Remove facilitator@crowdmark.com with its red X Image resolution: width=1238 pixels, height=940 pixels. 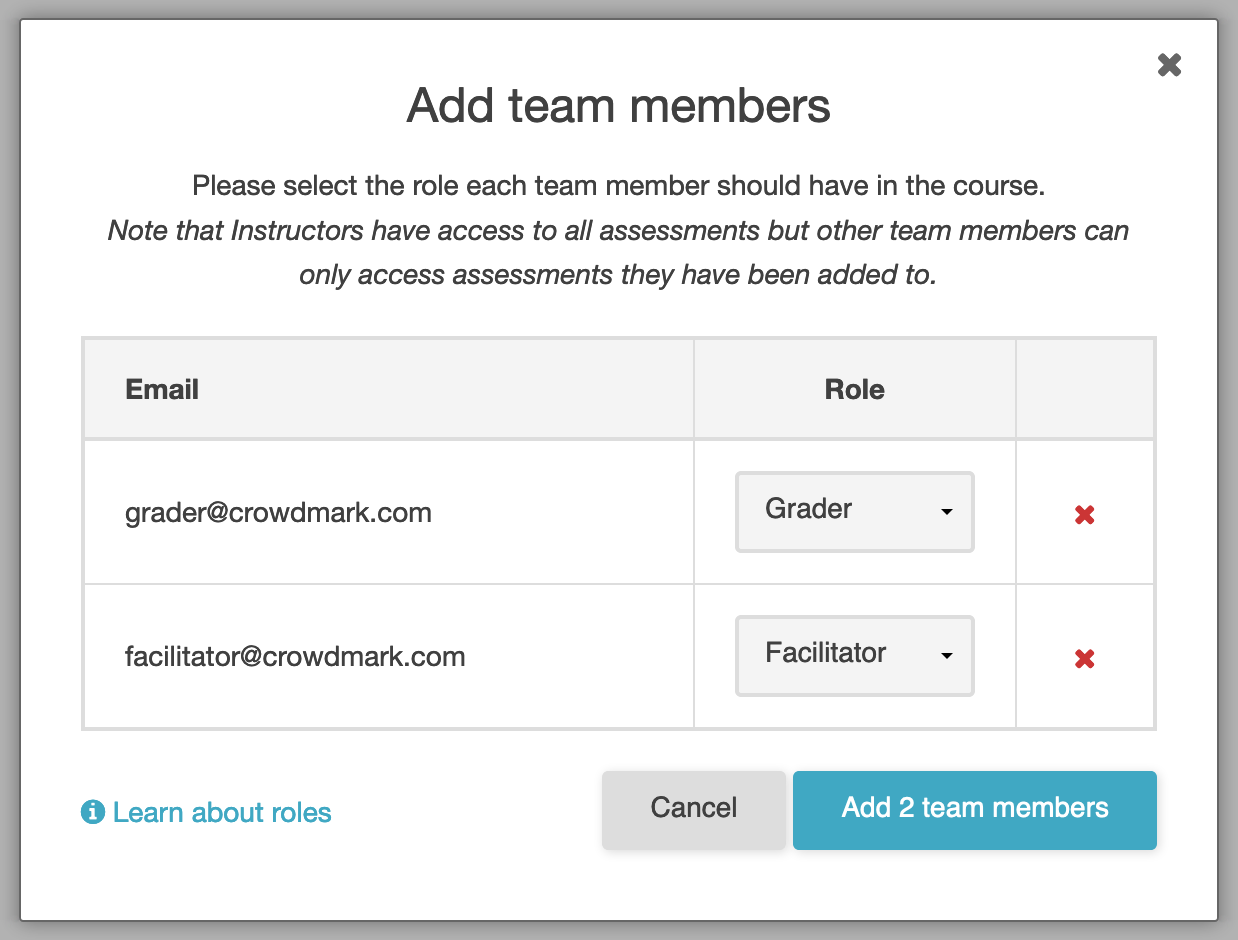click(1084, 659)
